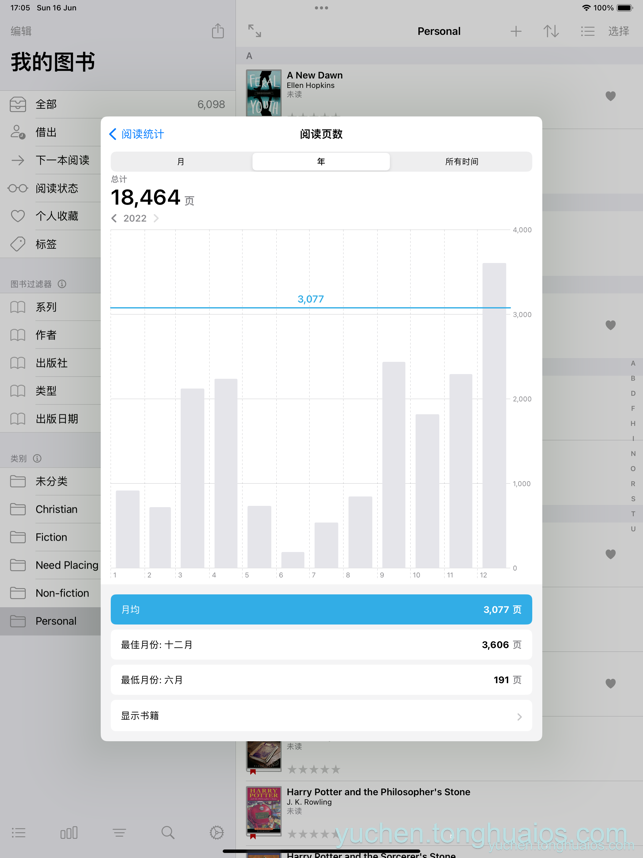Tap 编辑 in sidebar header

pos(21,31)
